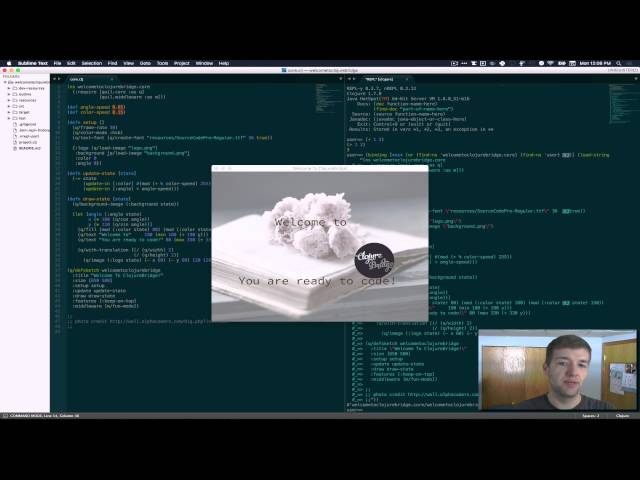
Task: Click the Welcome To ClojureBridge window title bar
Action: [x=320, y=168]
